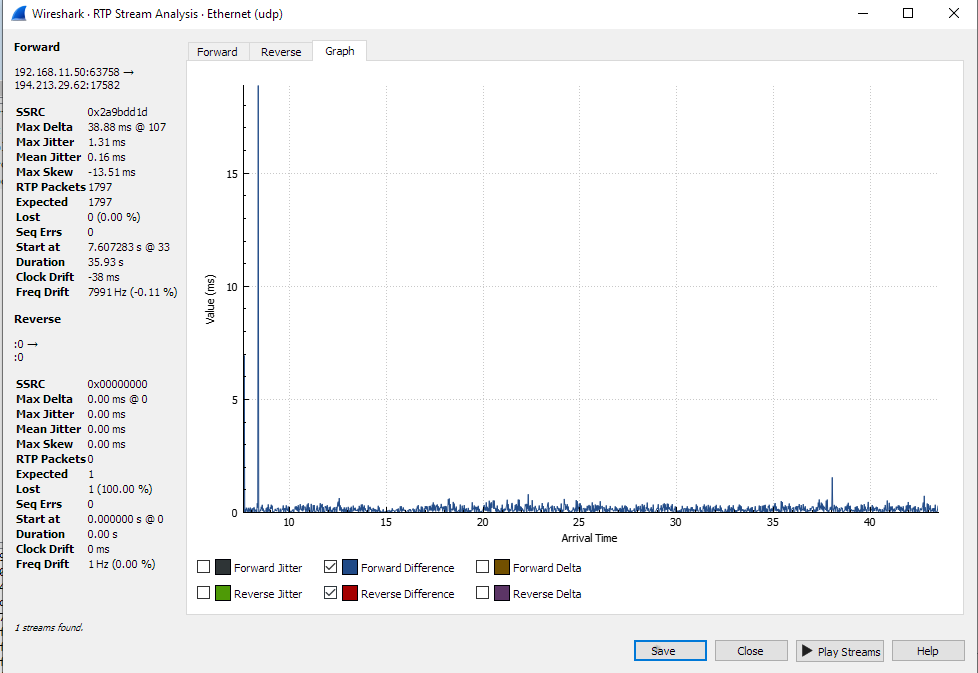Click the small jitter spike near 38 seconds
The width and height of the screenshot is (978, 673).
[x=830, y=488]
